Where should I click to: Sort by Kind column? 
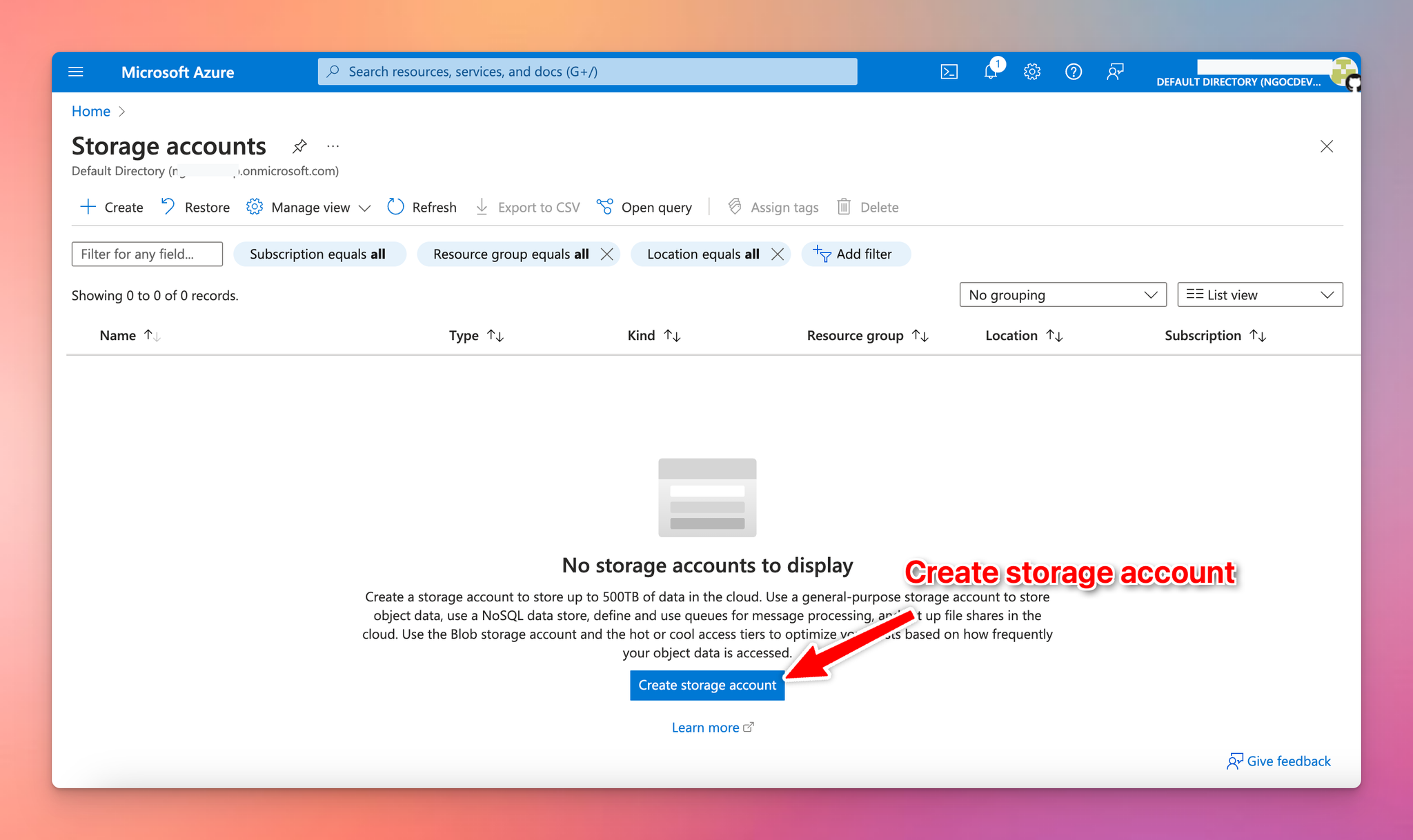pos(654,335)
